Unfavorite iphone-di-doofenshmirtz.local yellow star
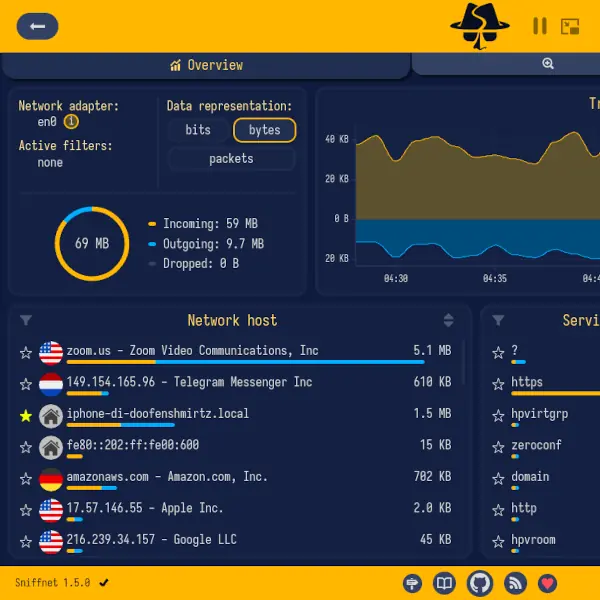The height and width of the screenshot is (600, 600). (x=26, y=415)
